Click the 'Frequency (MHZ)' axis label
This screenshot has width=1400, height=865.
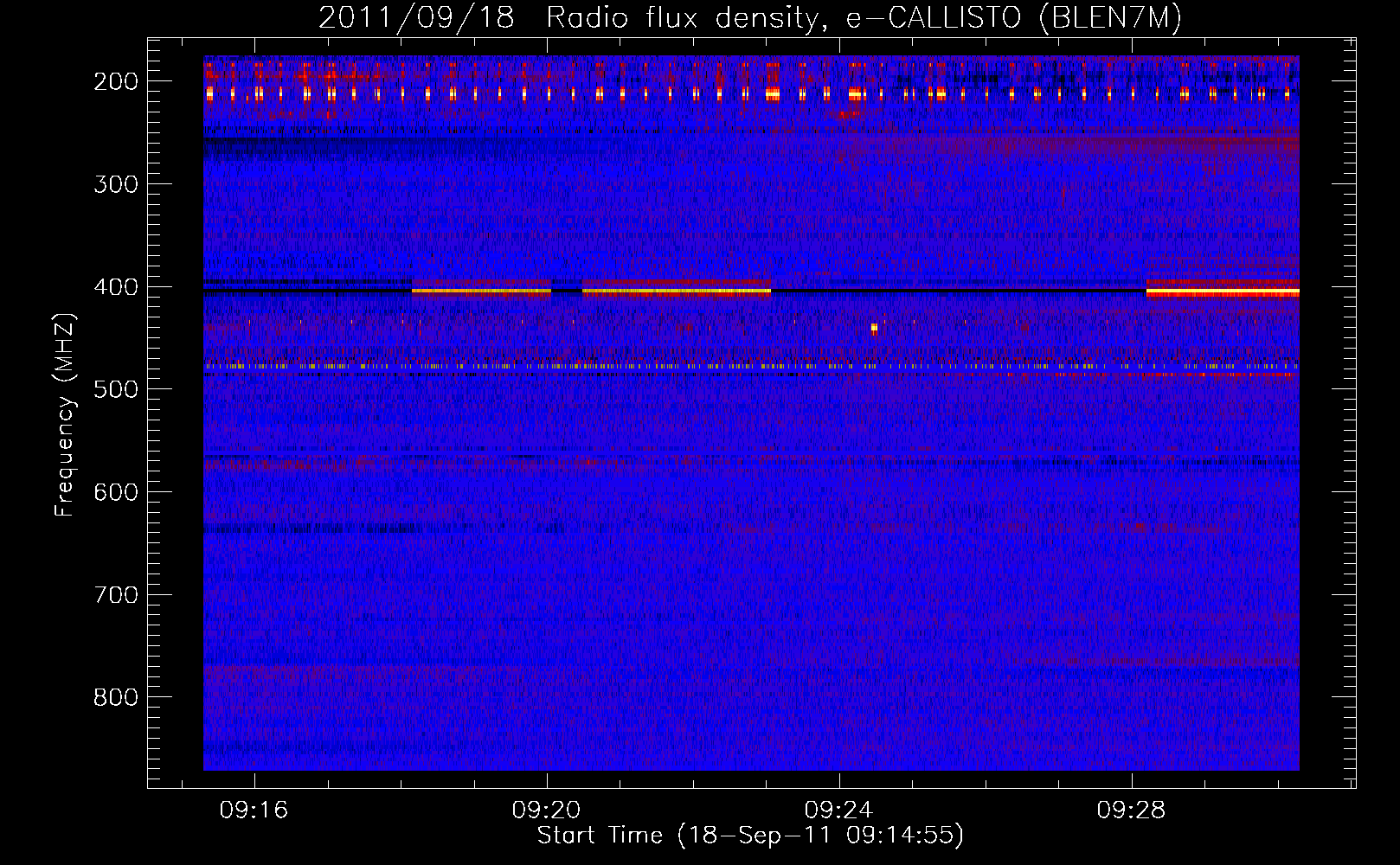[65, 414]
